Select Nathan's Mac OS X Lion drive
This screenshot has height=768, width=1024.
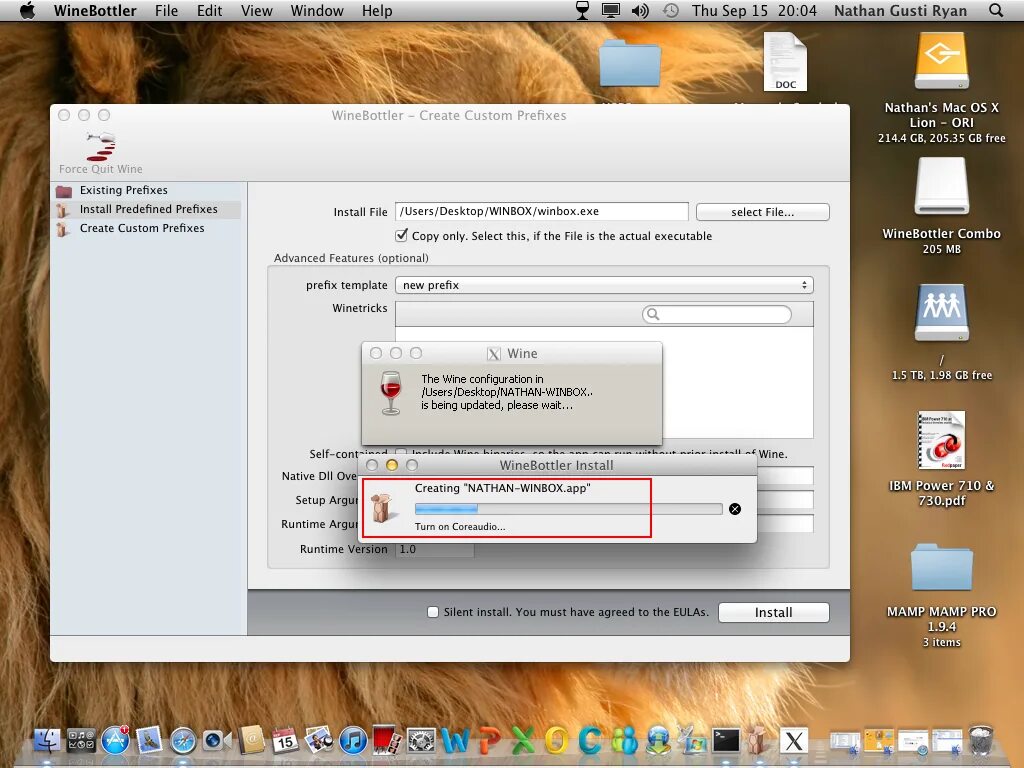tap(941, 61)
